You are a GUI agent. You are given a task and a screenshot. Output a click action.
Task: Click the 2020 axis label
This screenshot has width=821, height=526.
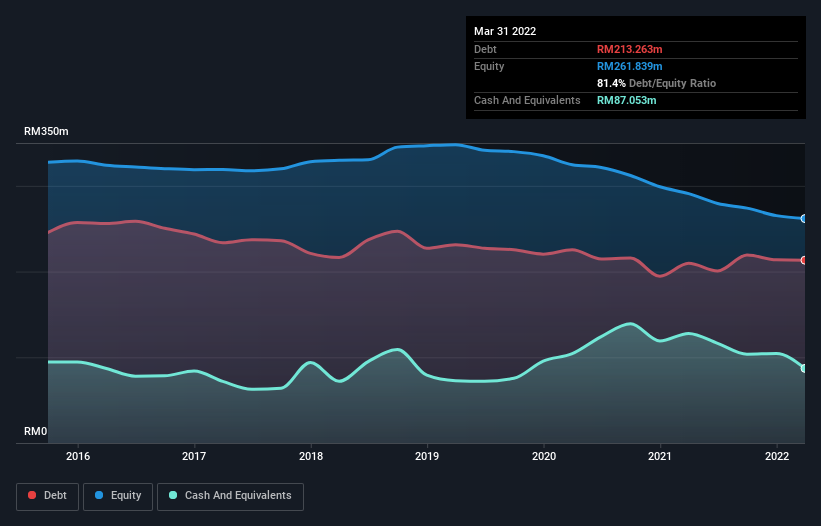[x=544, y=456]
